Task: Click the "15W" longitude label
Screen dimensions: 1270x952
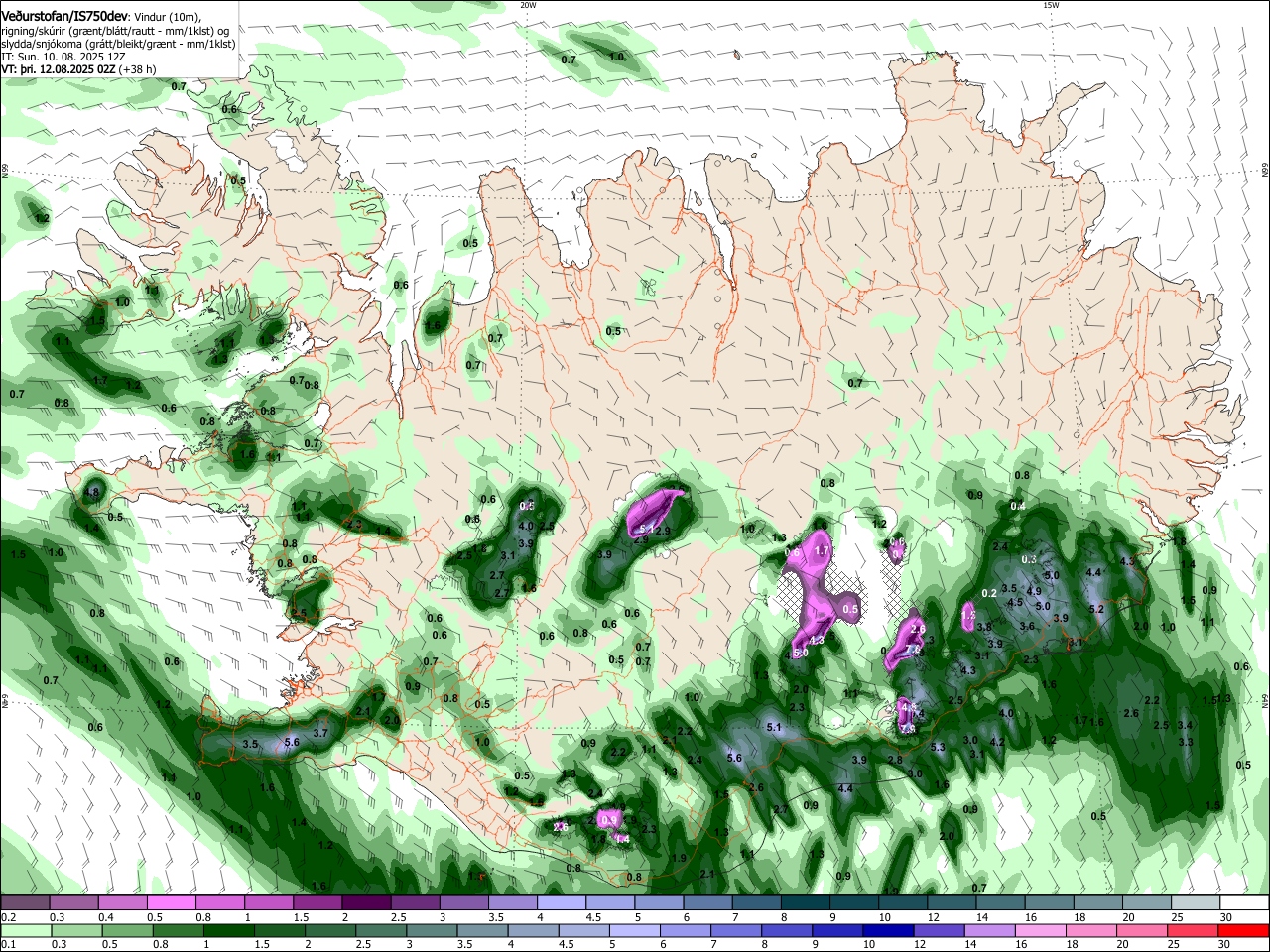Action: pyautogui.click(x=1051, y=5)
